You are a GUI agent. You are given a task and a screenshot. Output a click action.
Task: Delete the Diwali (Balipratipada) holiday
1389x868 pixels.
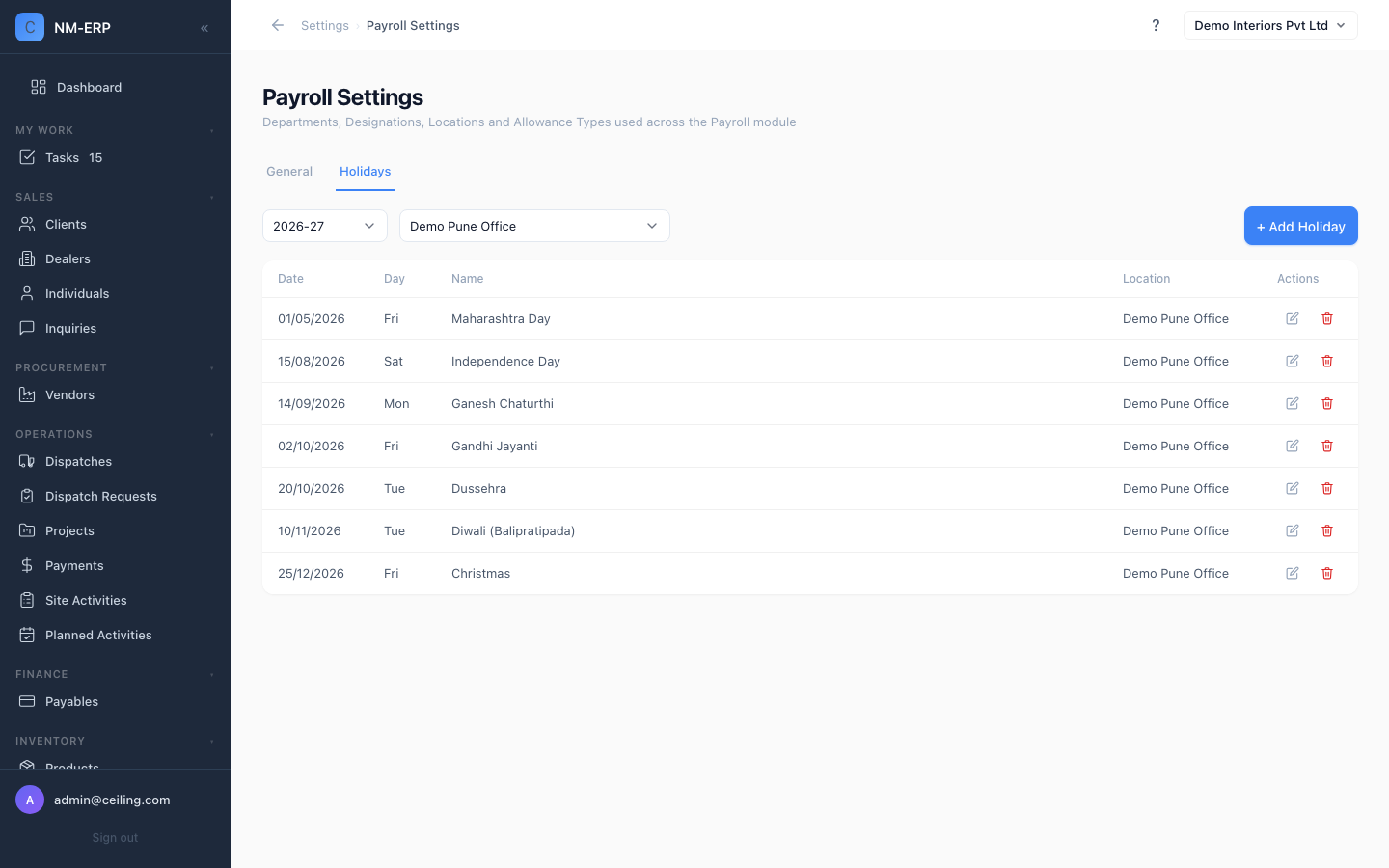tap(1327, 530)
